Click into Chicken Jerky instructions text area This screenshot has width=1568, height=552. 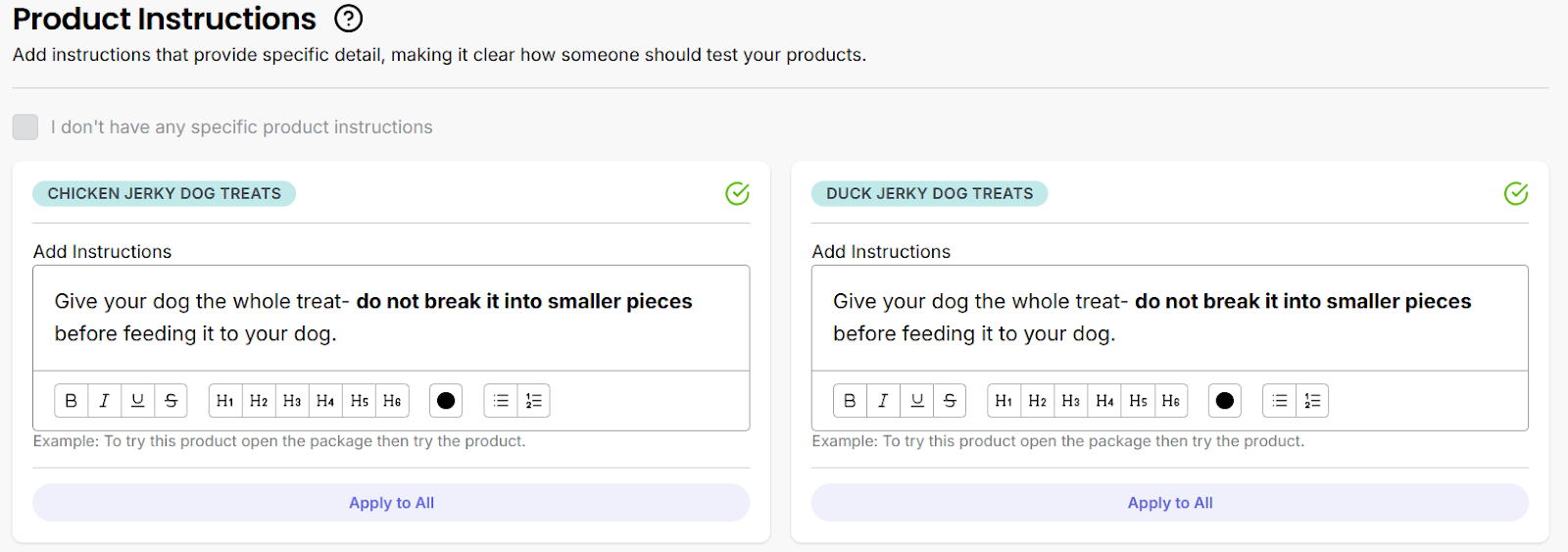pos(391,318)
